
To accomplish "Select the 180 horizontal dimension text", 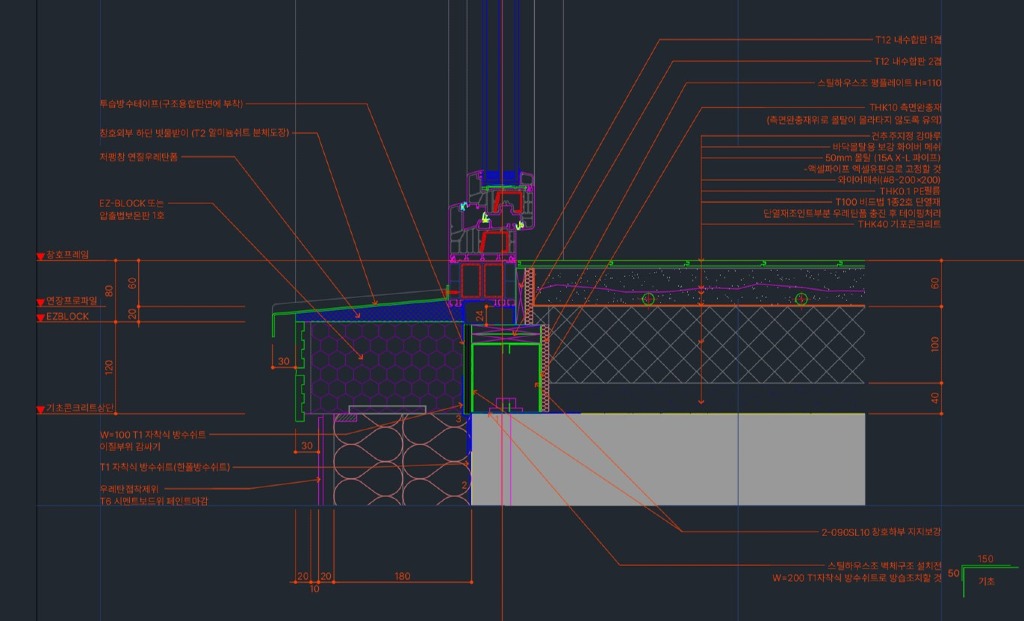I will coord(403,576).
